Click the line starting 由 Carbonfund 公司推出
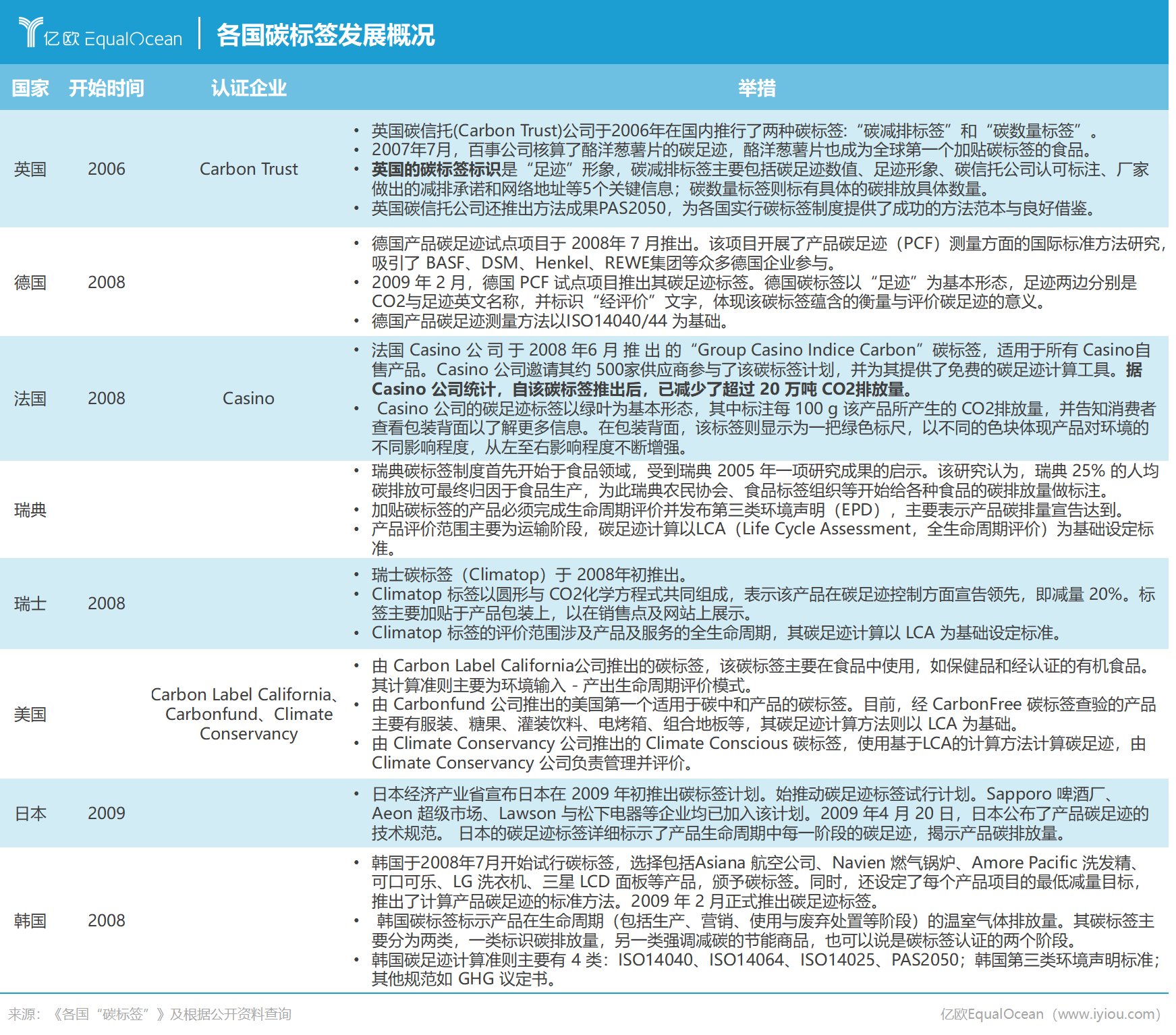 [x=764, y=704]
